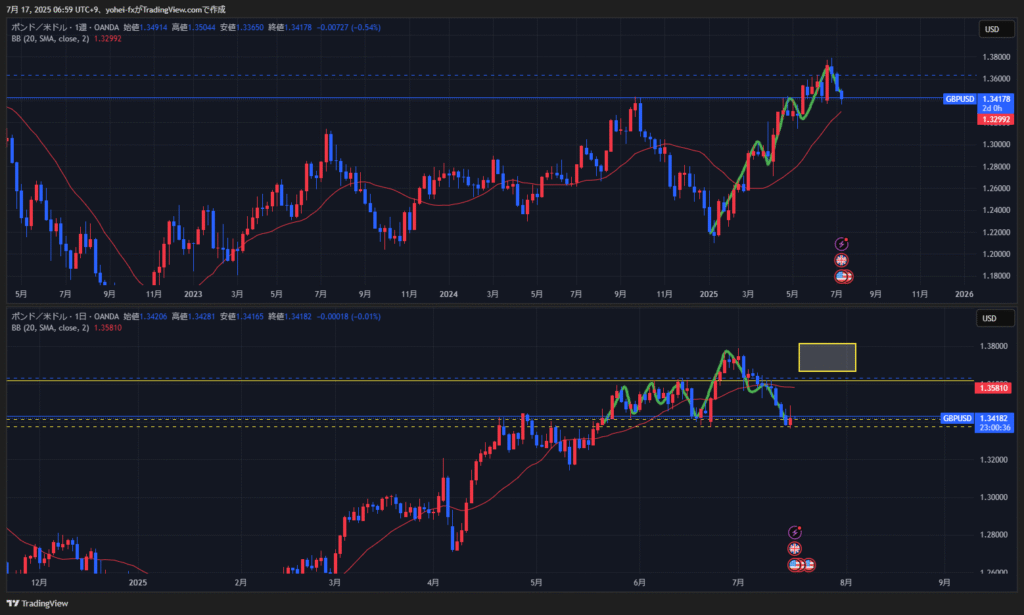This screenshot has height=615, width=1024.
Task: Click the 1.20000 price axis tick
Action: click(996, 254)
